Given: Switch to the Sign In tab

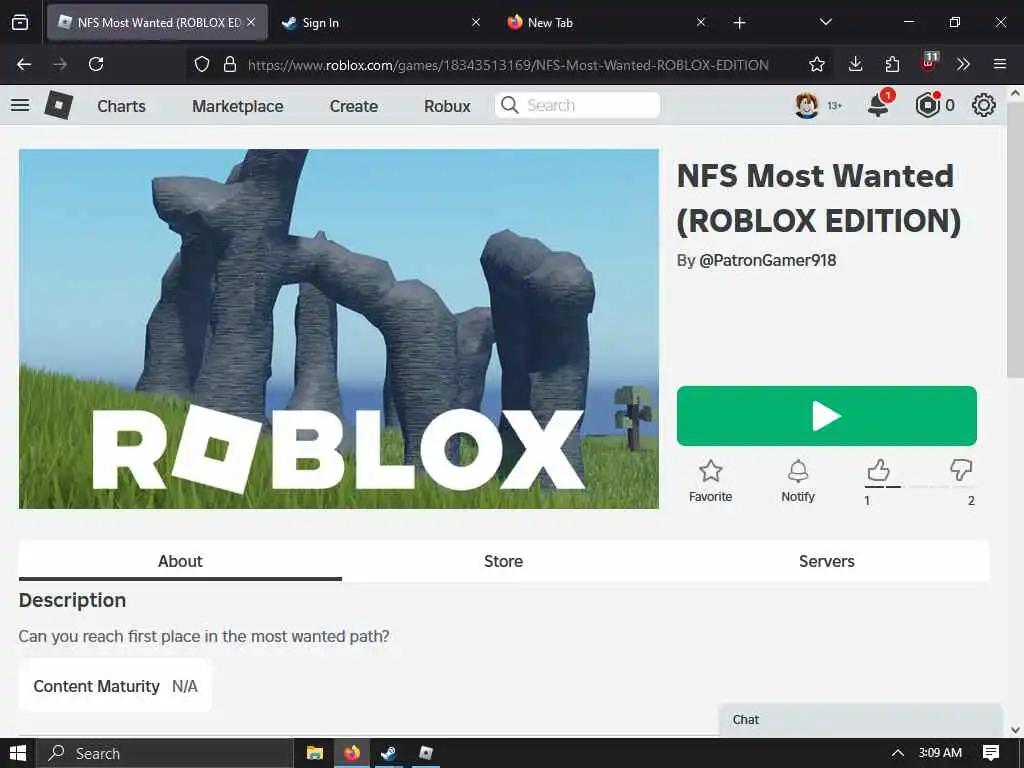Looking at the screenshot, I should pos(380,22).
